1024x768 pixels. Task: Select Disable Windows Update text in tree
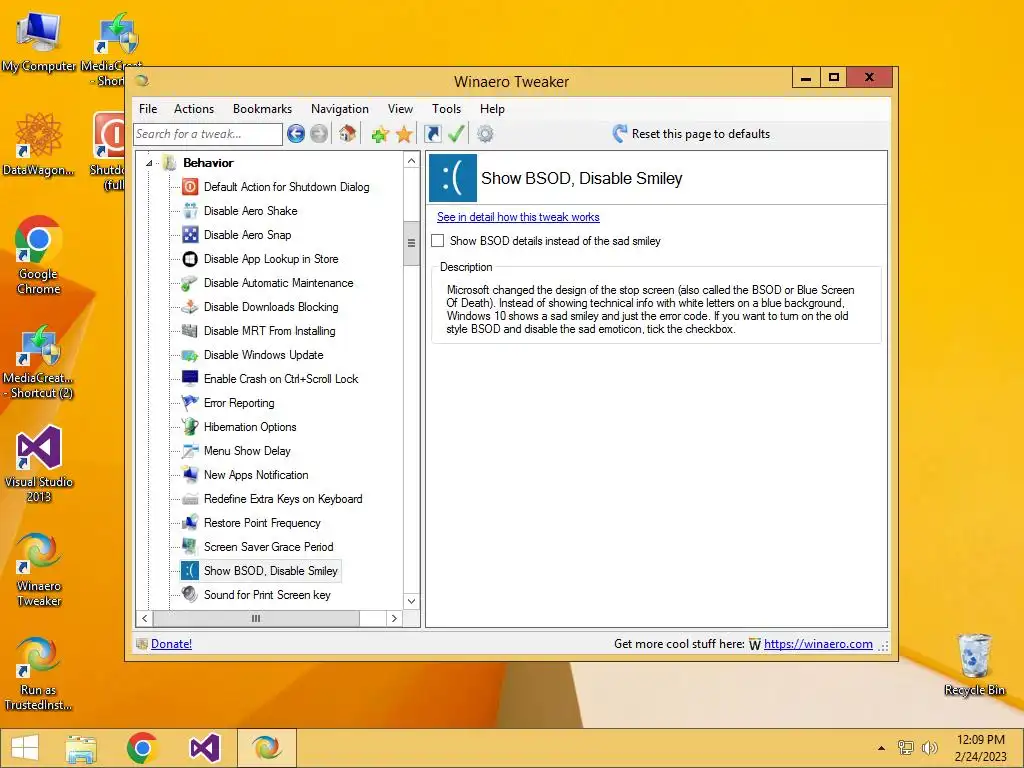263,355
